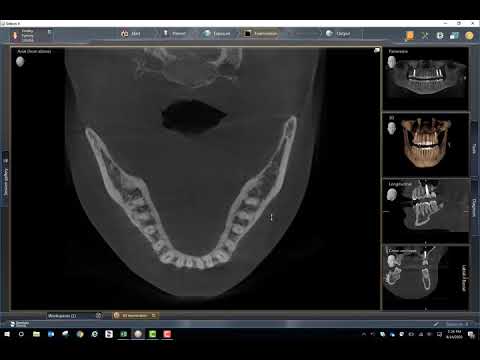480x360 pixels.
Task: Open the Output phase
Action: pos(338,34)
